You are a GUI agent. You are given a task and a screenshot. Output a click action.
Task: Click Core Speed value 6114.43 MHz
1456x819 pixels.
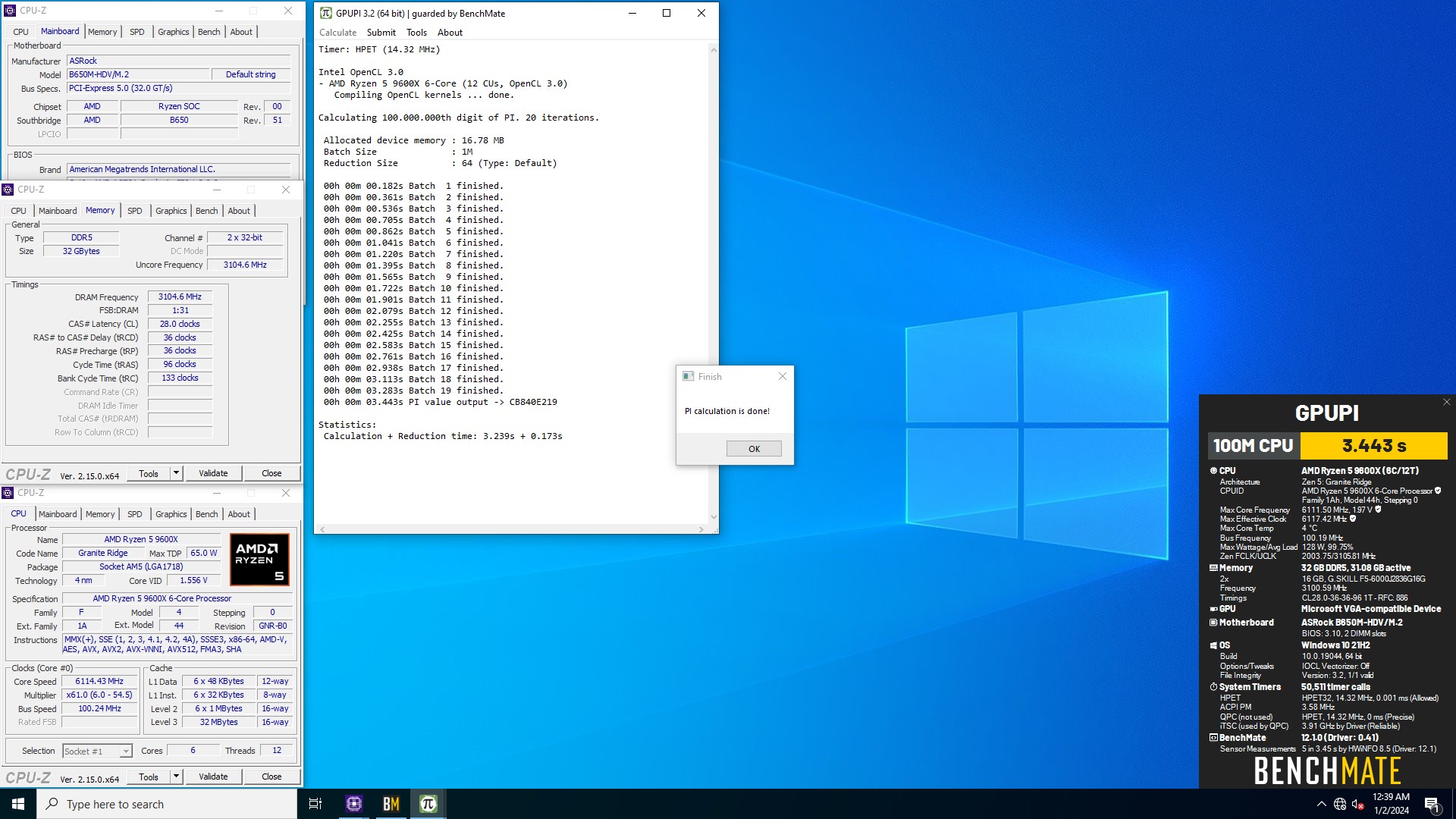click(x=99, y=681)
